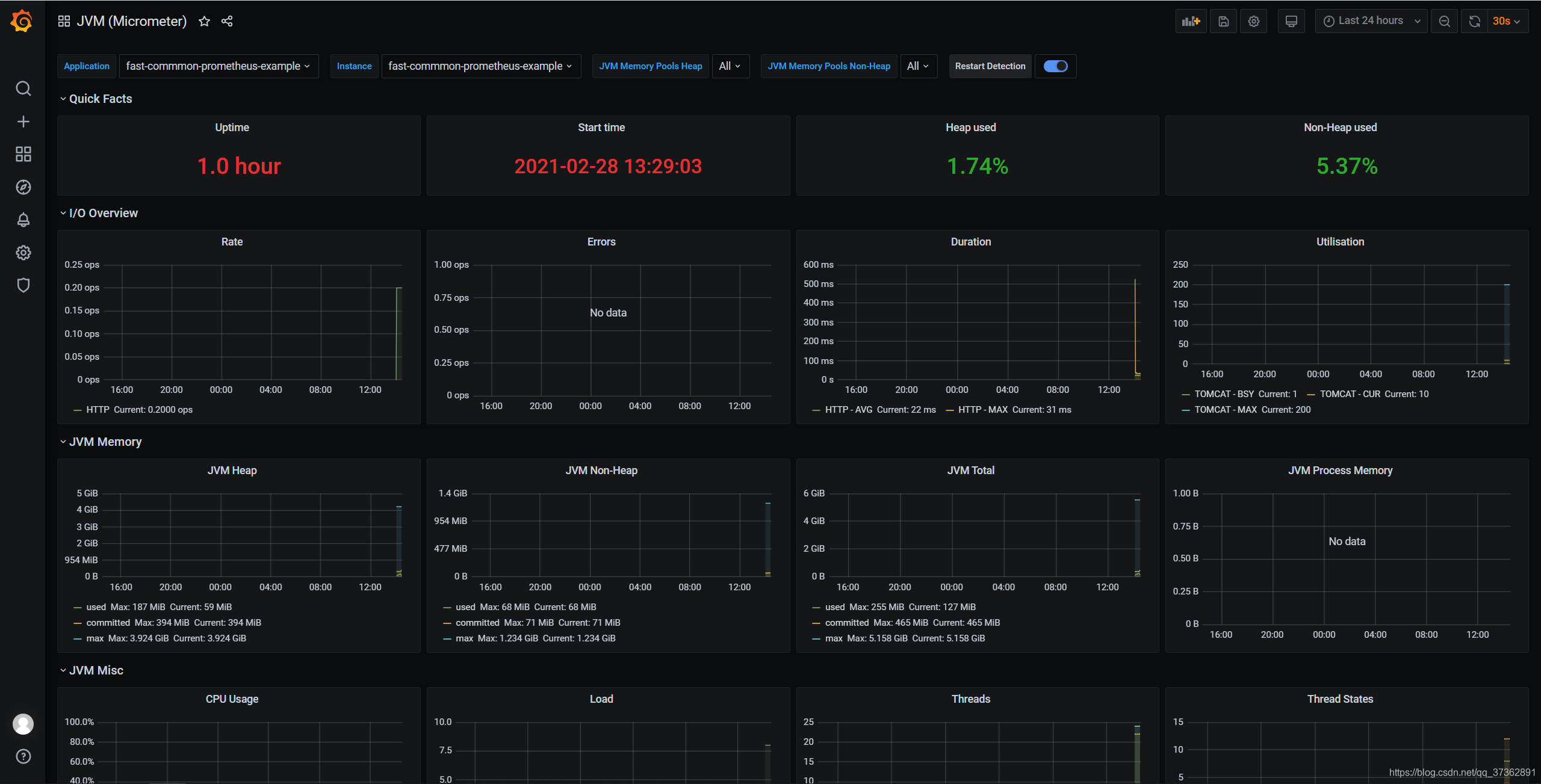
Task: Open the Explore compass icon
Action: [23, 187]
